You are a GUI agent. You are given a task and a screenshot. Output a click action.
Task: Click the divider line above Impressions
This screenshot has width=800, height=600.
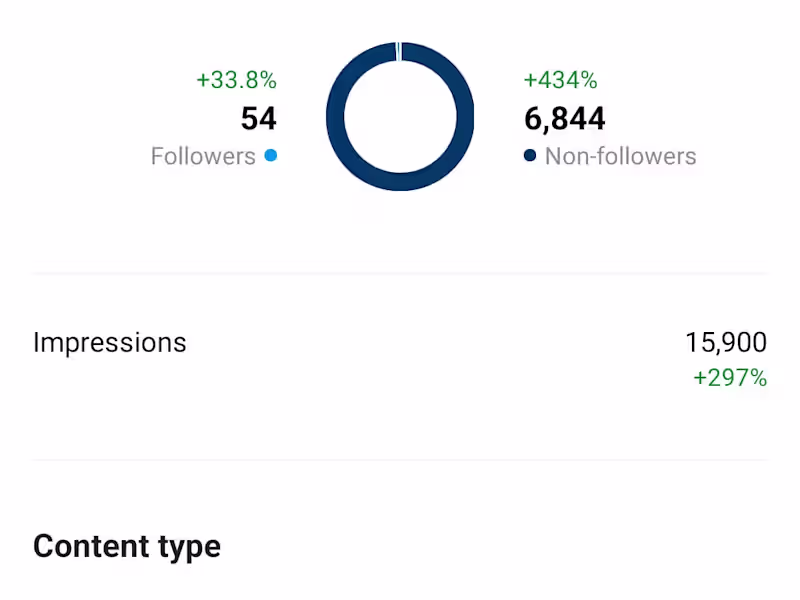pos(400,273)
